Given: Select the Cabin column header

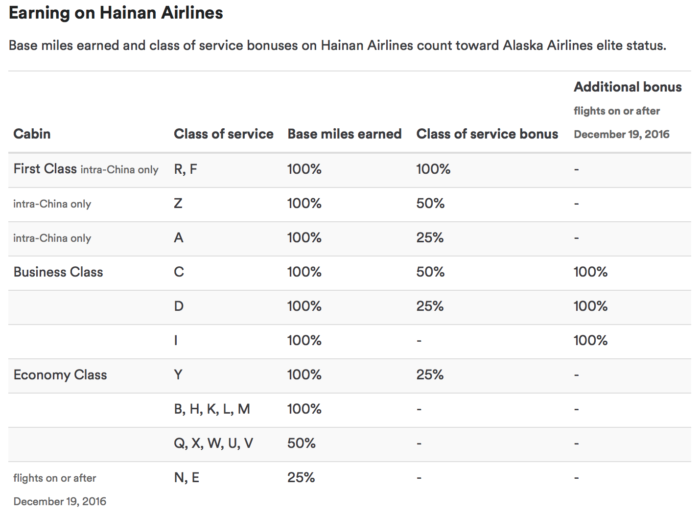Looking at the screenshot, I should (x=32, y=133).
